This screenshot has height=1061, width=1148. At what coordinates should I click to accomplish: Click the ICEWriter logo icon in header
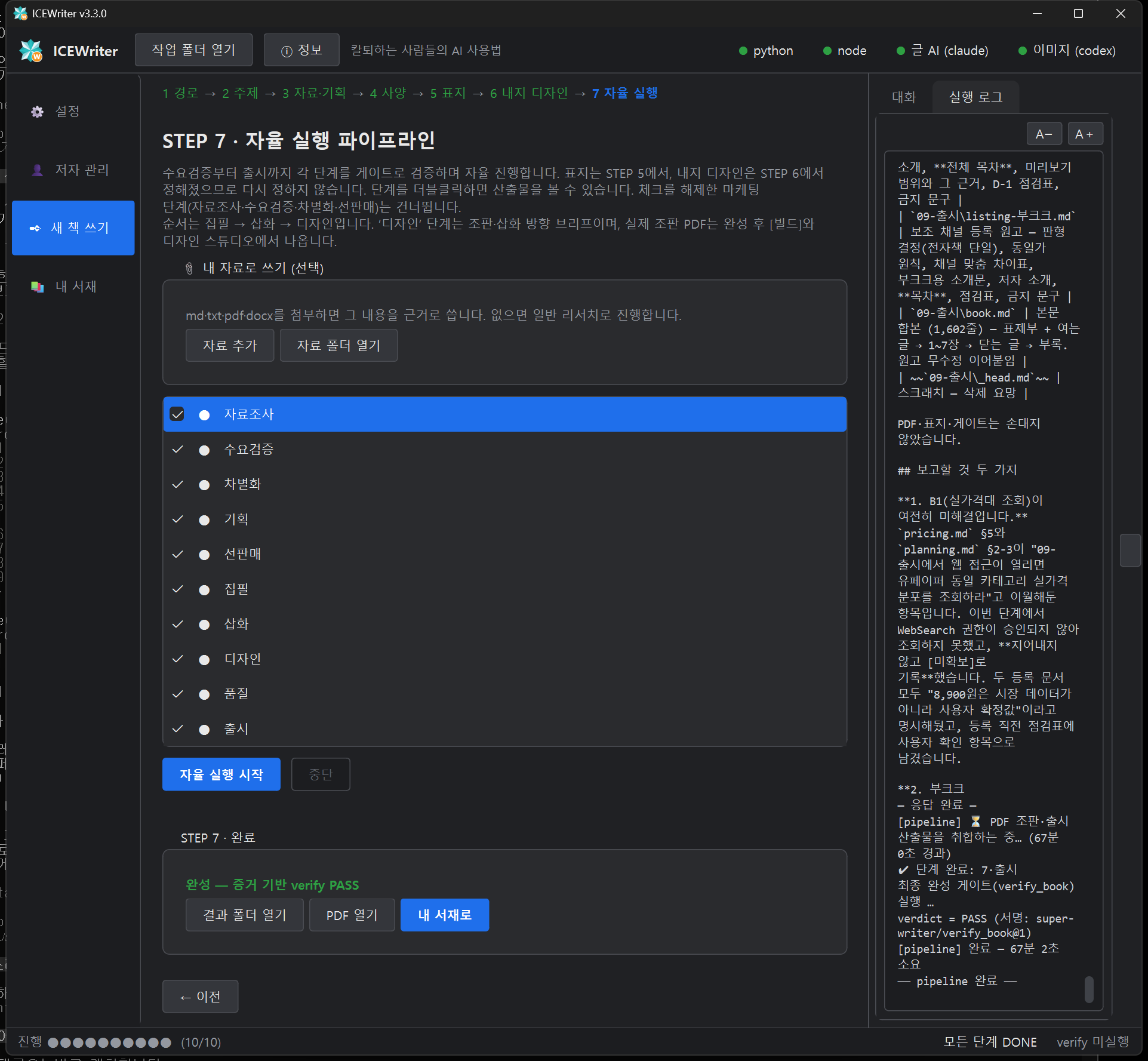click(31, 51)
